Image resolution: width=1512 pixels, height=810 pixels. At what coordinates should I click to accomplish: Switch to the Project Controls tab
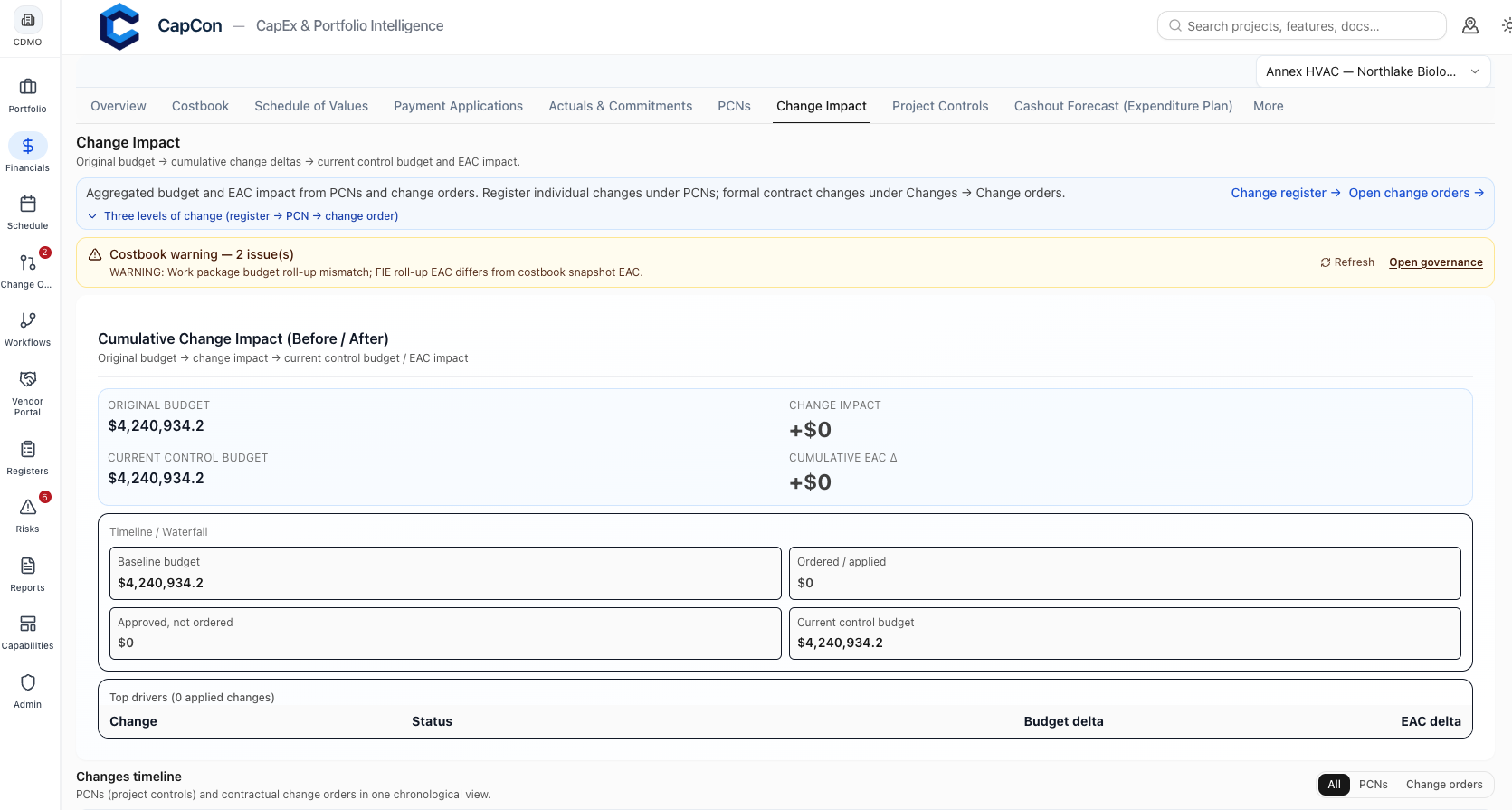point(940,106)
